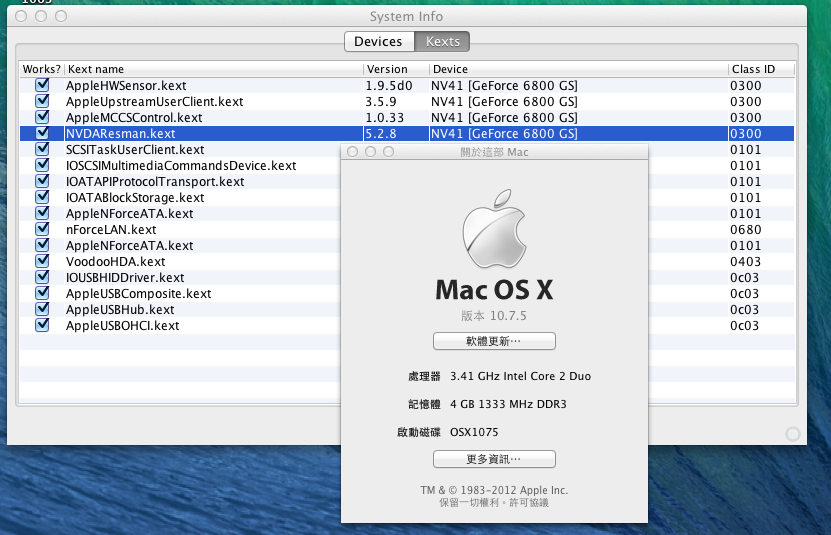
Task: Click the System Info window title
Action: [406, 16]
